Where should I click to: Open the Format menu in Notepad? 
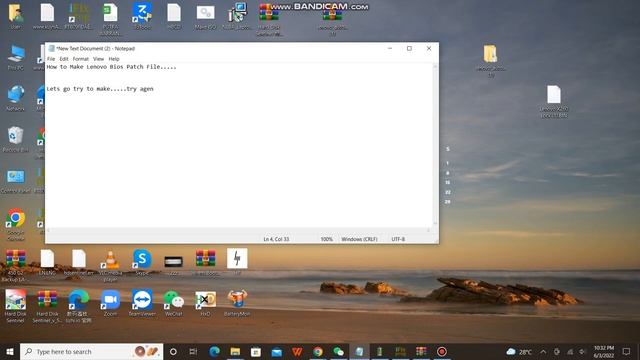click(x=80, y=59)
